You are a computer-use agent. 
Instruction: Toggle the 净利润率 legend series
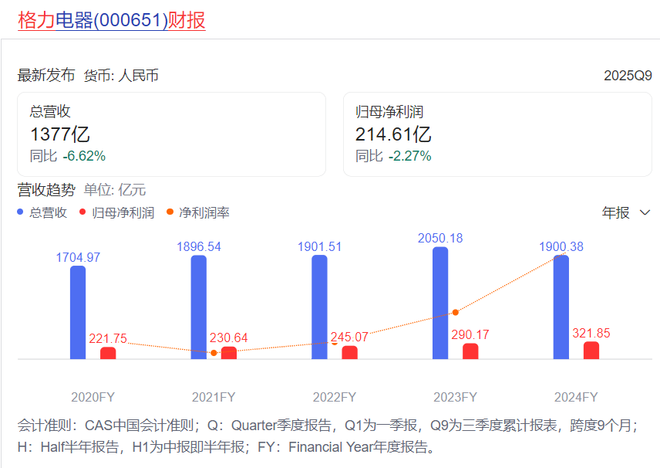tap(203, 212)
